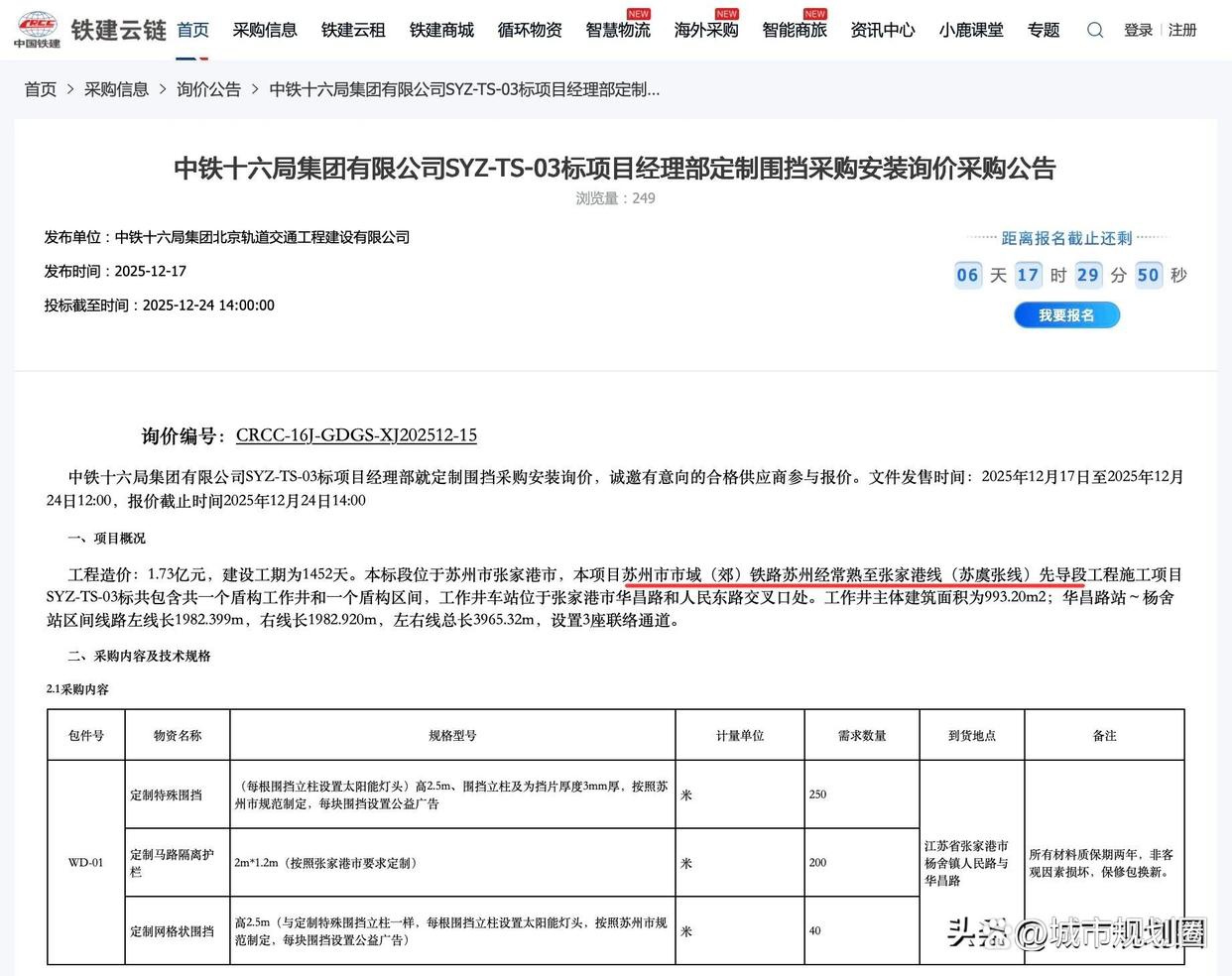Click the 铁建云链 site title logo
Screen dimensions: 1232x976
pyautogui.click(x=118, y=30)
